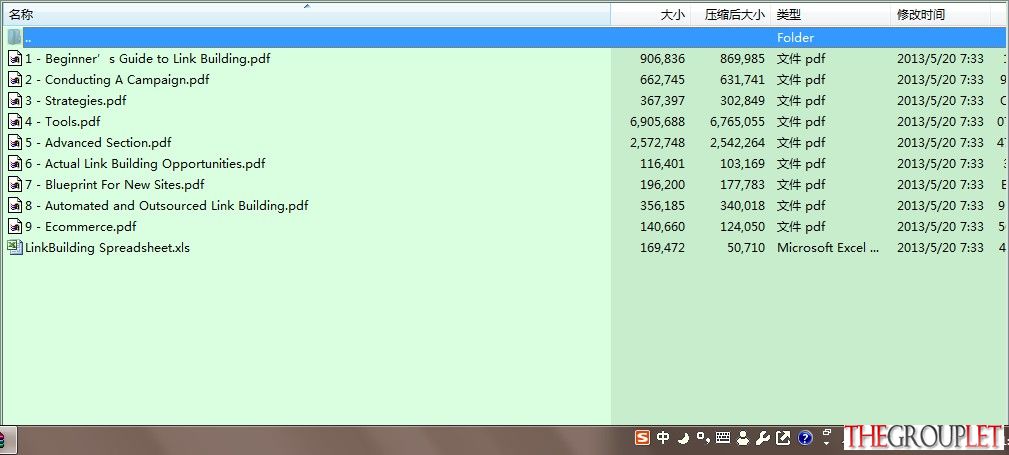Click the restore-window icon on language bar
This screenshot has width=1009, height=455.
(x=827, y=433)
